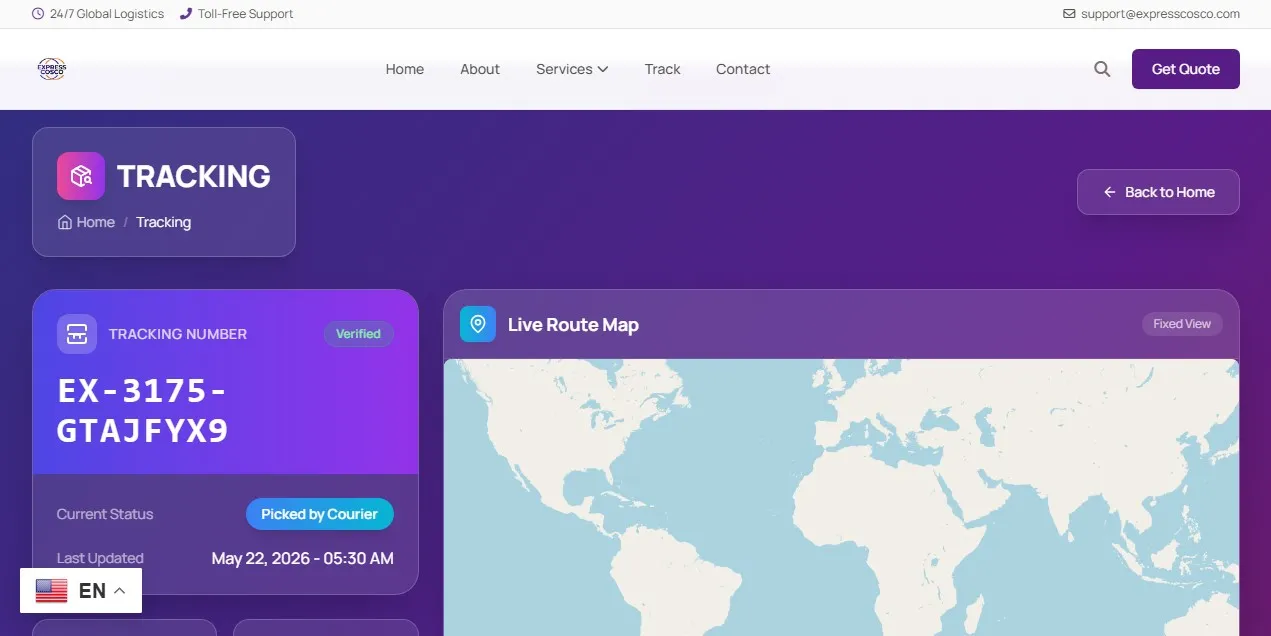Open the EN language selector chevron

120,590
